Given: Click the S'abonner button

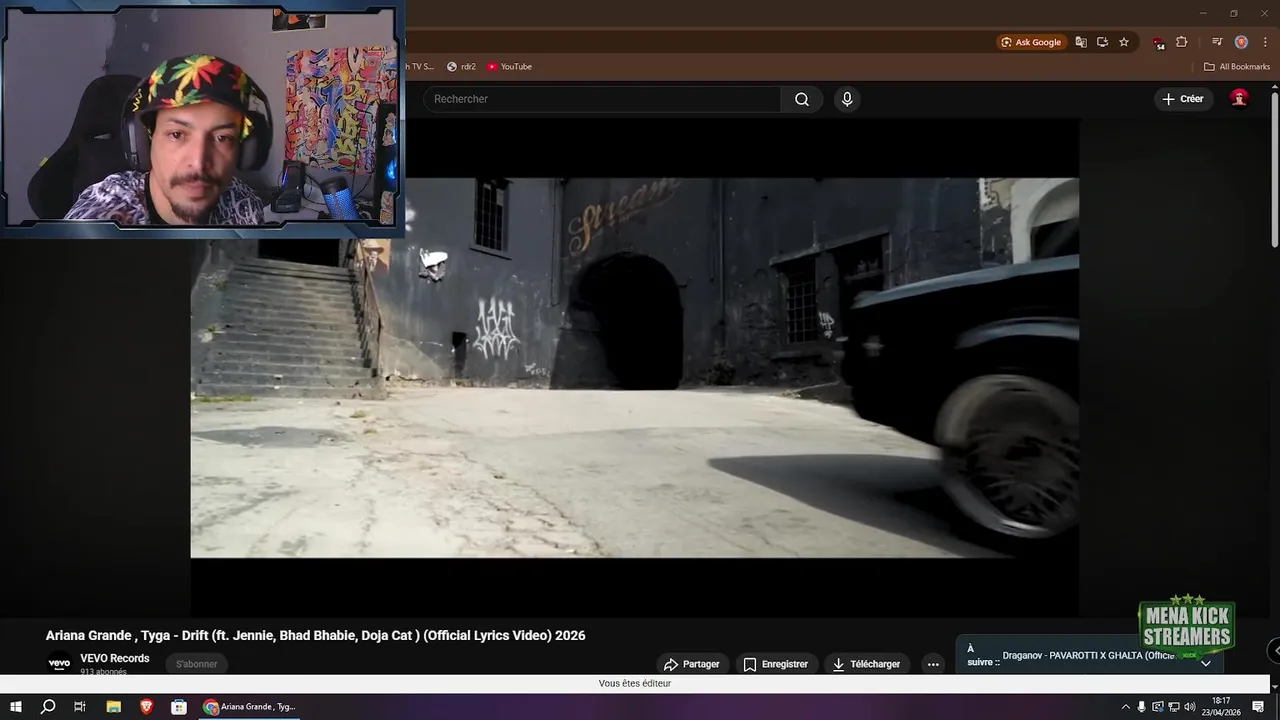Looking at the screenshot, I should point(197,664).
